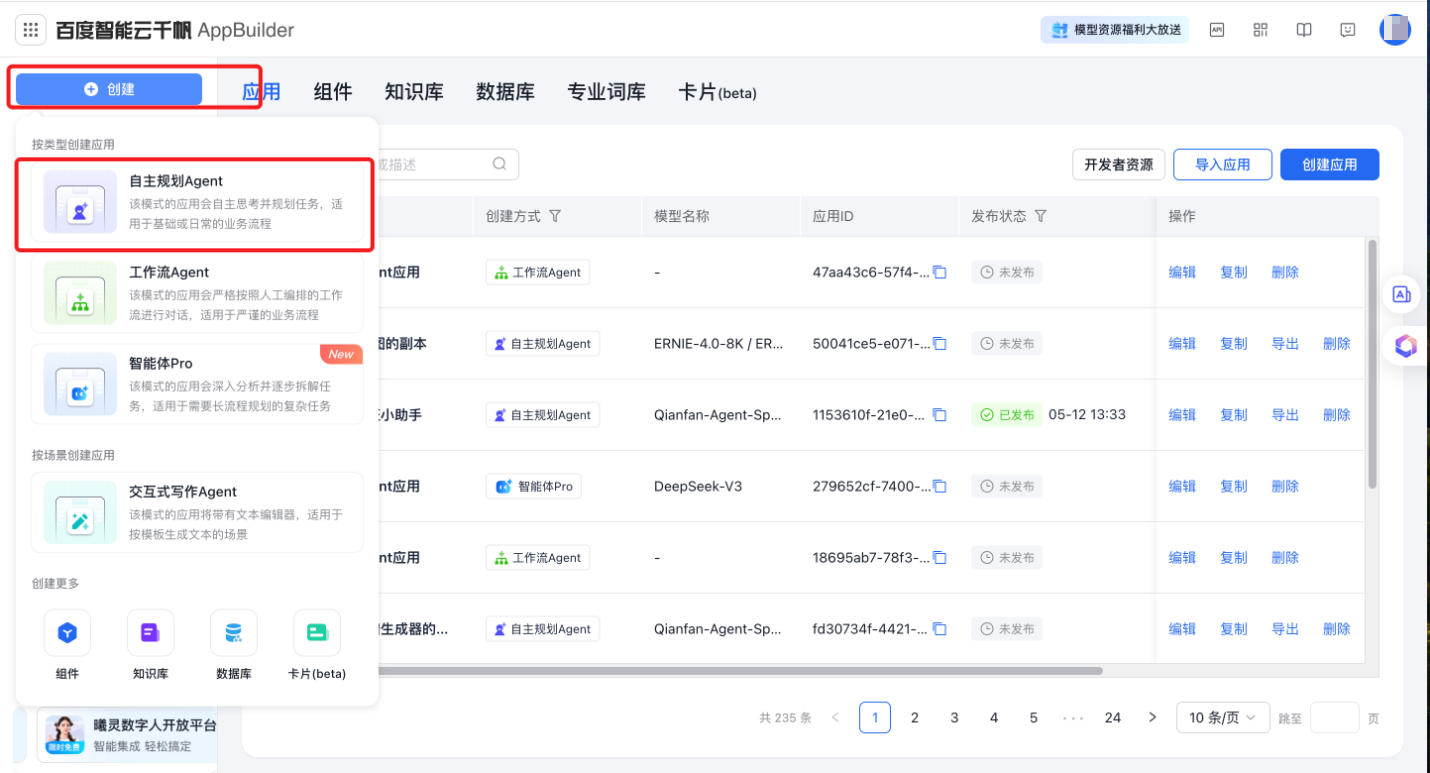Click 删除 for app fd30734f-4421

[x=1337, y=629]
